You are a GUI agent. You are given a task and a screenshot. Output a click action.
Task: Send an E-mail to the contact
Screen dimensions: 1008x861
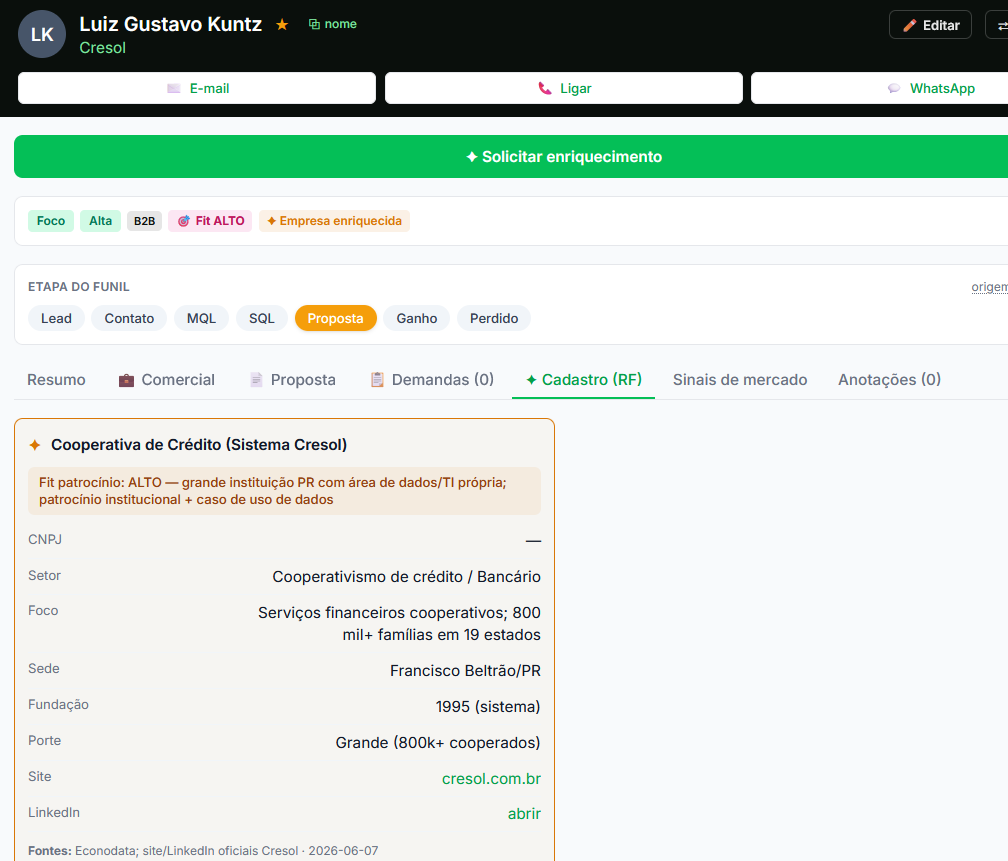pos(197,88)
